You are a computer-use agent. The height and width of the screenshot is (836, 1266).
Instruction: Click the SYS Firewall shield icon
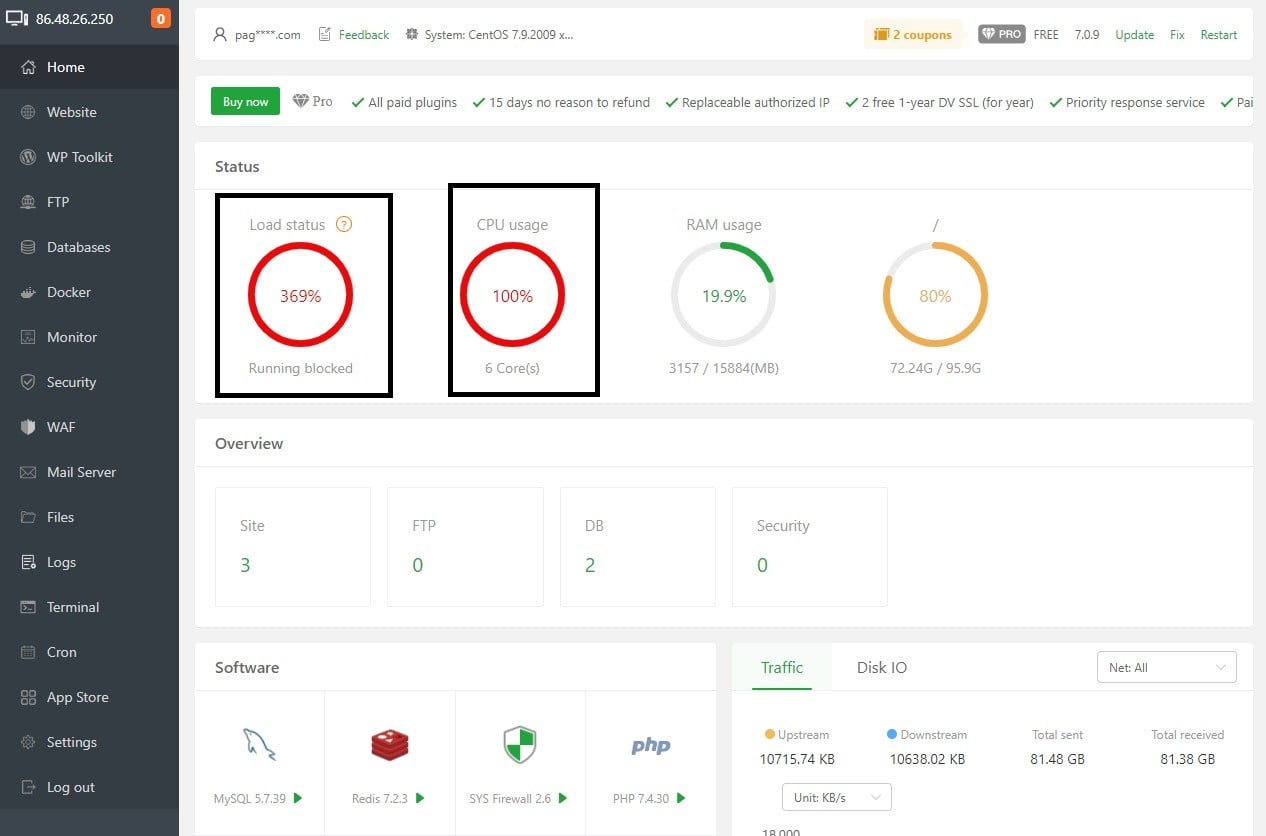[519, 745]
